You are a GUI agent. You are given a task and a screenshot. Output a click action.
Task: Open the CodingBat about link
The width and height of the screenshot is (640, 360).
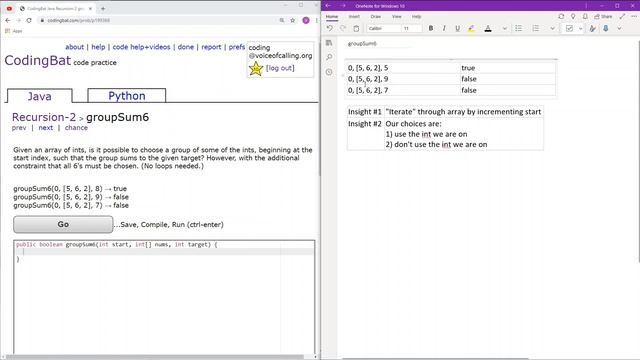[x=74, y=47]
